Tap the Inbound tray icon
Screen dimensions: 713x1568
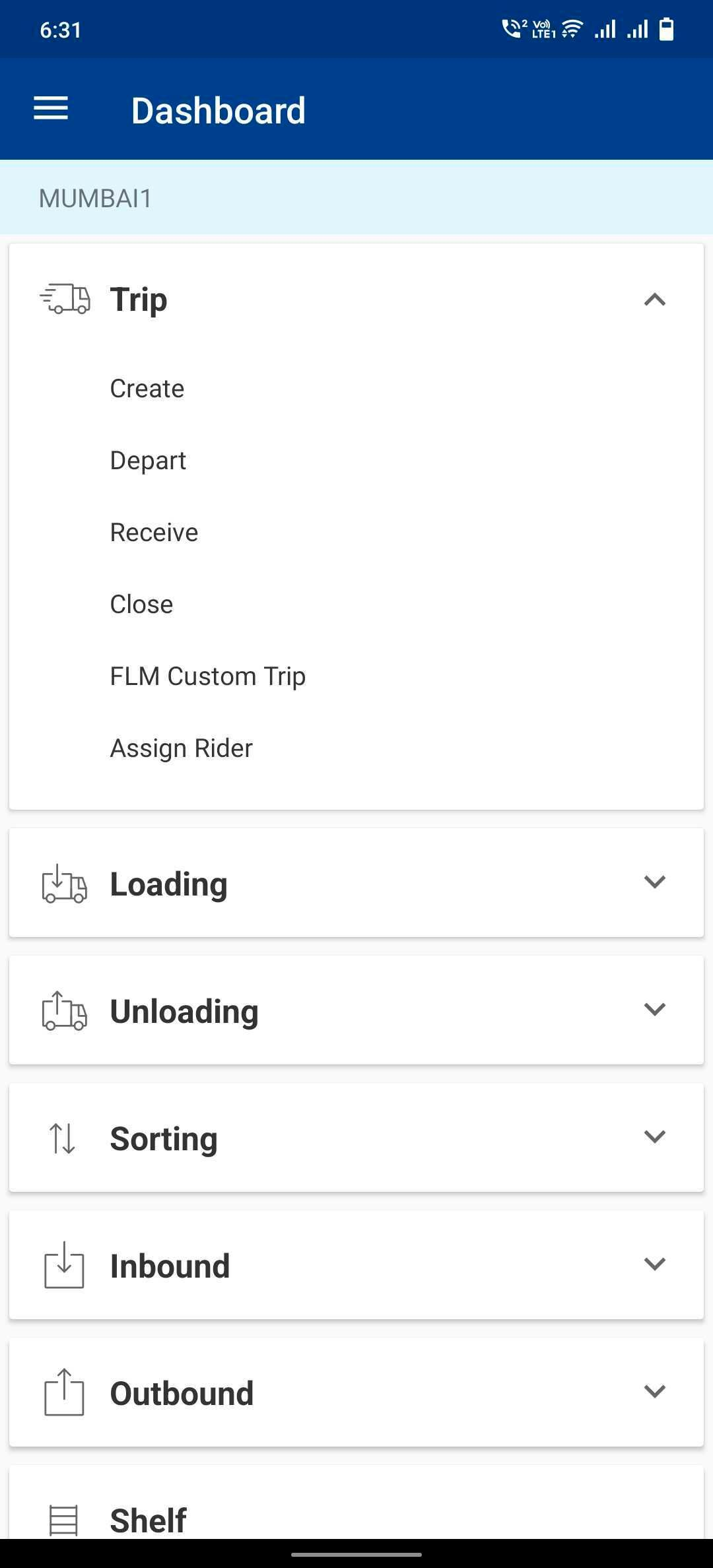64,1265
